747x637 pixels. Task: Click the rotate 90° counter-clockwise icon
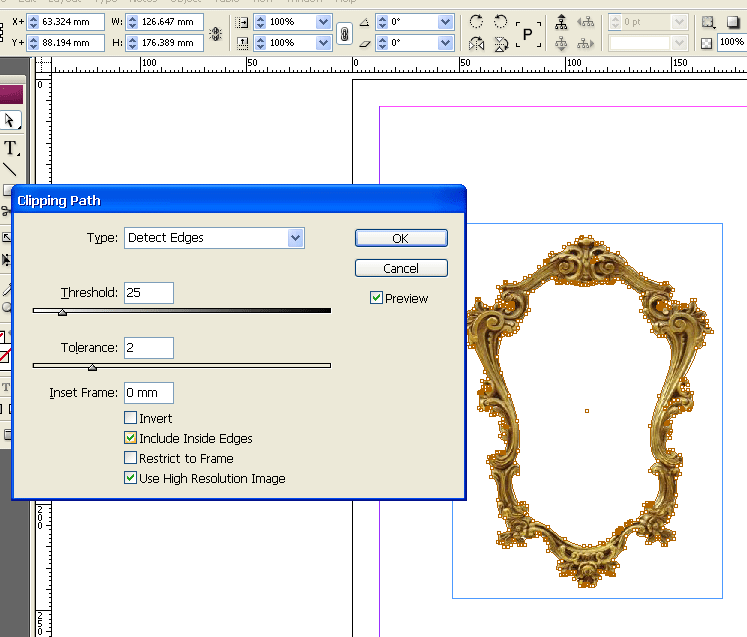click(x=500, y=22)
